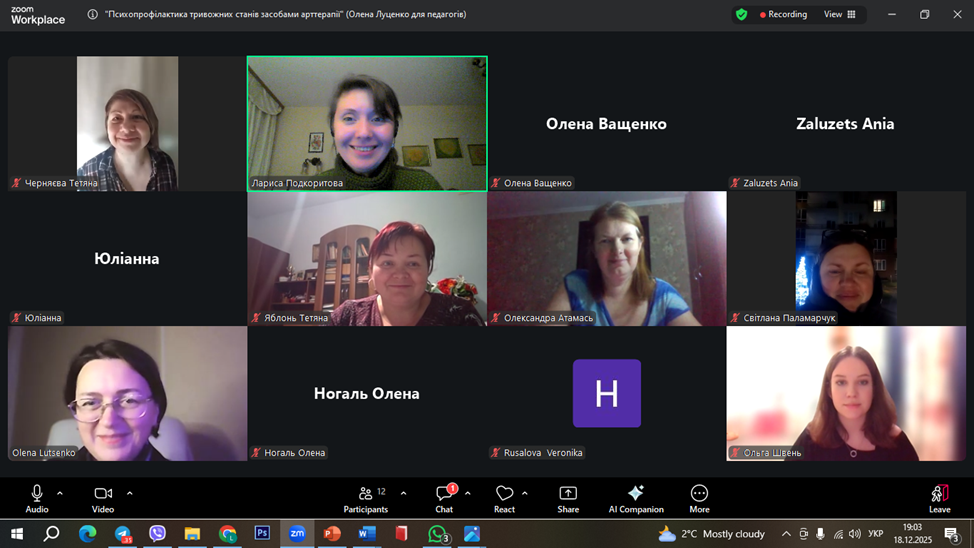
Task: Switch keyboard language УКР in system tray
Action: coord(875,534)
